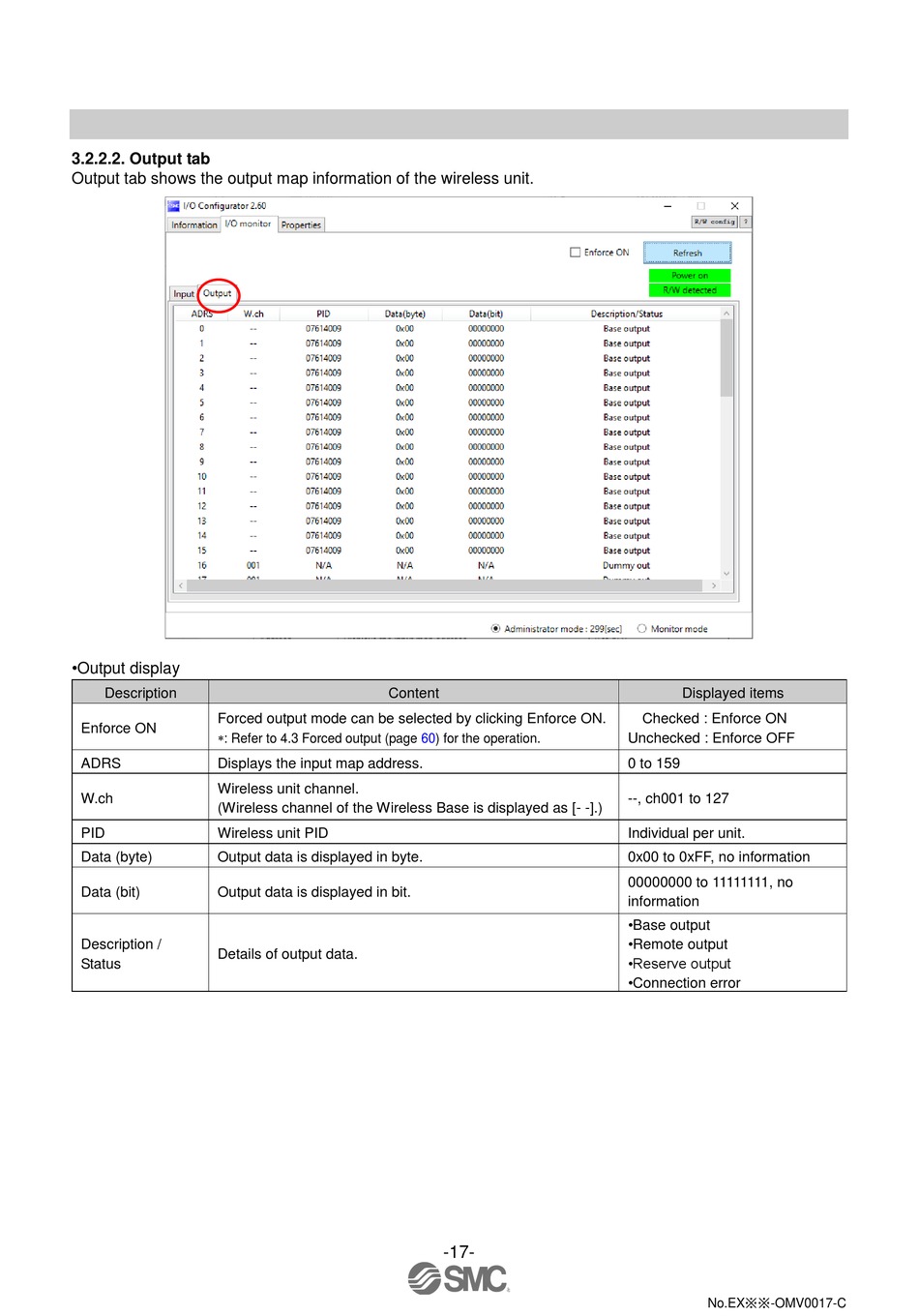Click the Data(byte) column header
This screenshot has height=1316, width=919.
coord(405,314)
